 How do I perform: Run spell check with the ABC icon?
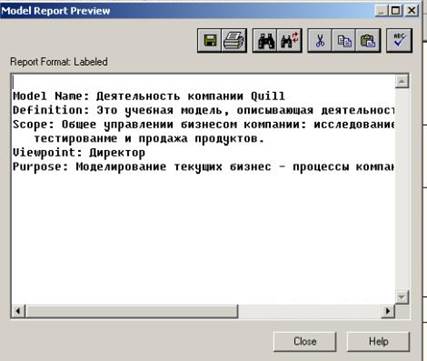tap(399, 41)
